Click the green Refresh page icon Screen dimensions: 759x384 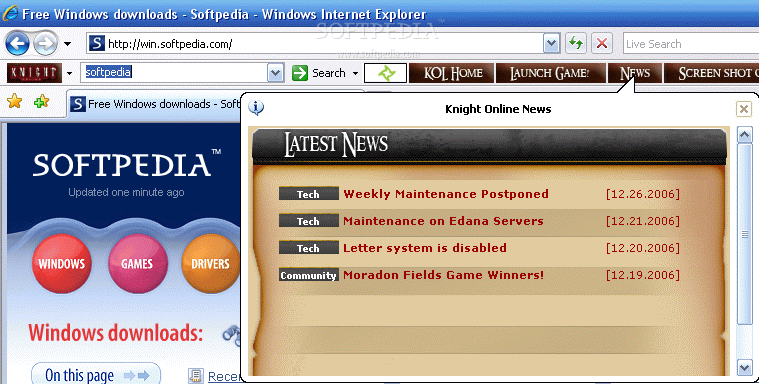click(x=576, y=44)
